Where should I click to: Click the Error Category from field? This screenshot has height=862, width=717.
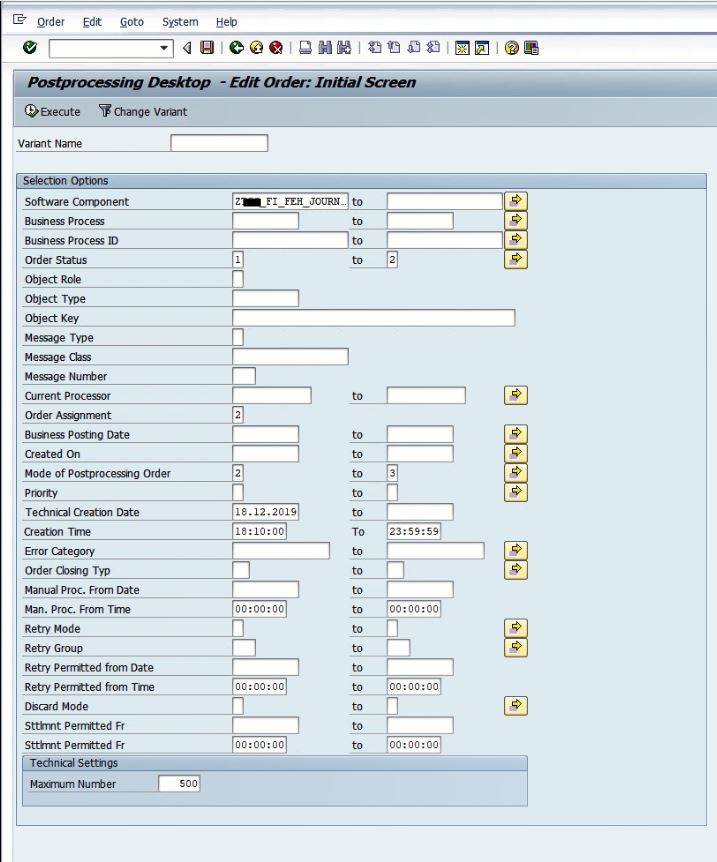tap(281, 550)
